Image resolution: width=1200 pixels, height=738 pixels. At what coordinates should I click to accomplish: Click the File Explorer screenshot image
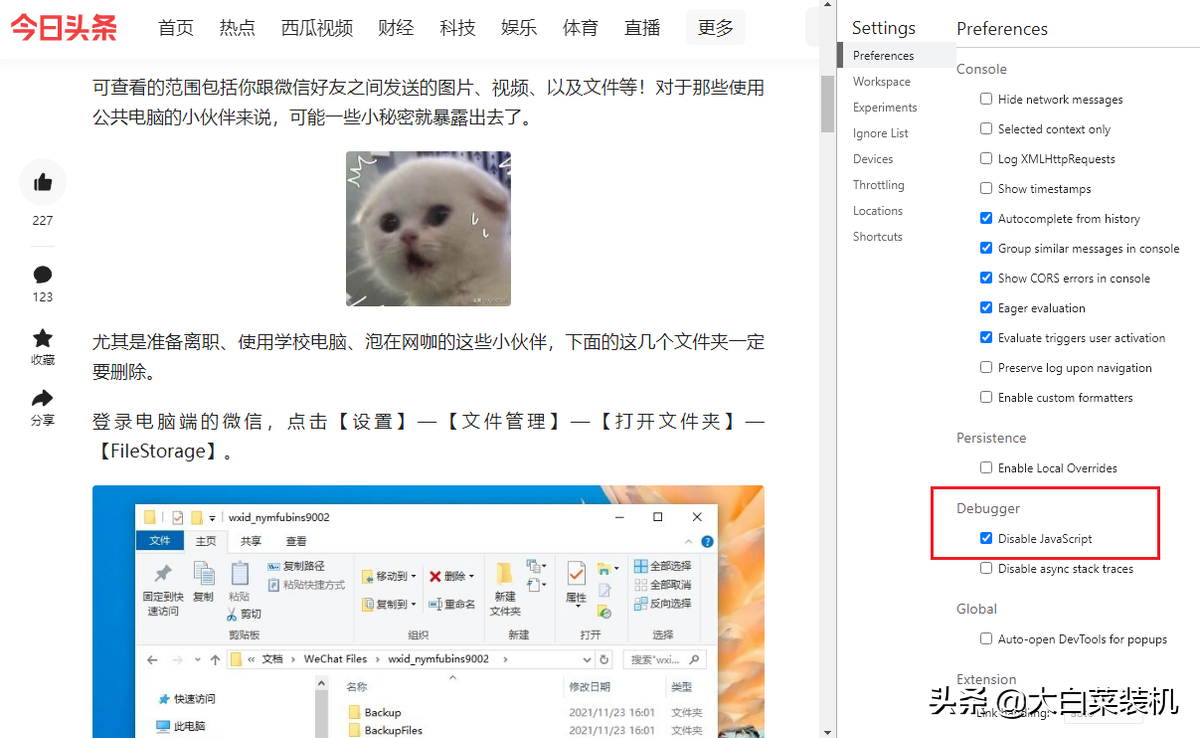(428, 612)
